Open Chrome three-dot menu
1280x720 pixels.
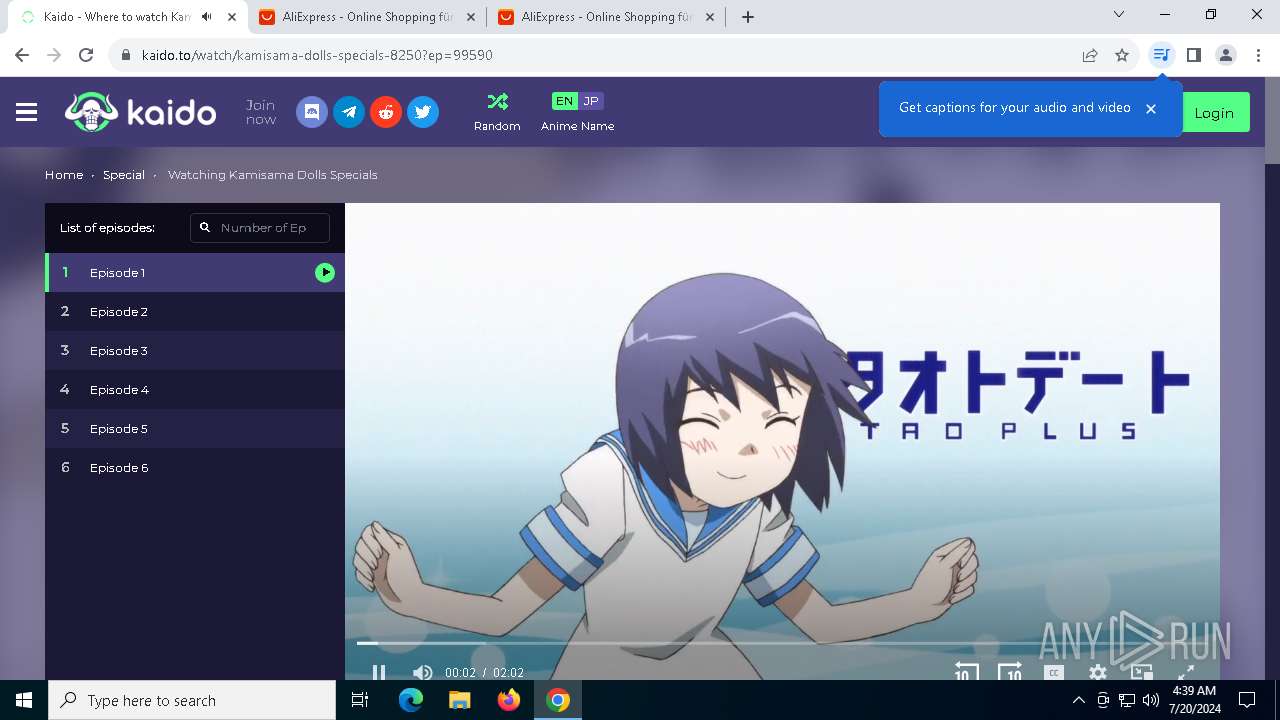(x=1258, y=55)
